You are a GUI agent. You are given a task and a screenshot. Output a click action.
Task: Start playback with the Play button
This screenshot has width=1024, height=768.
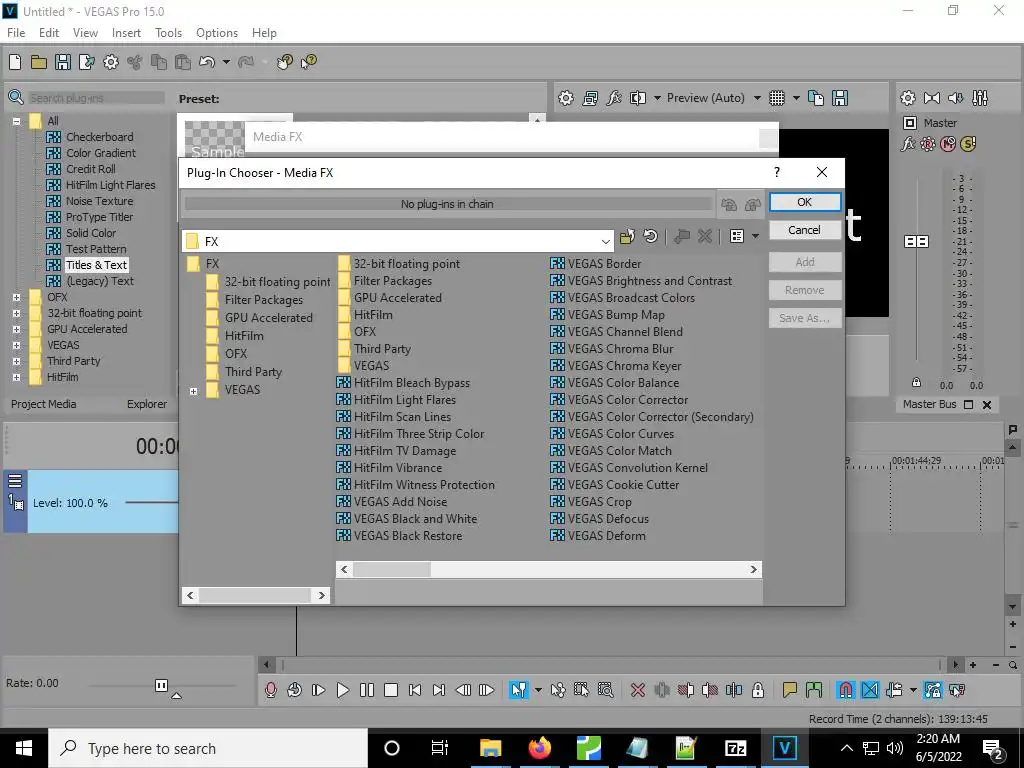[342, 690]
